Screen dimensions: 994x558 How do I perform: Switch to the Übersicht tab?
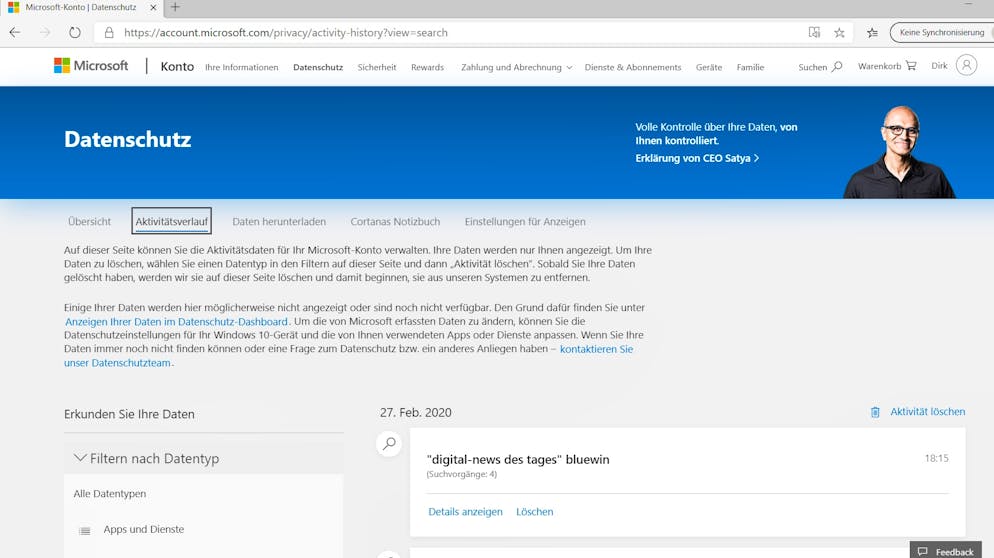[89, 221]
